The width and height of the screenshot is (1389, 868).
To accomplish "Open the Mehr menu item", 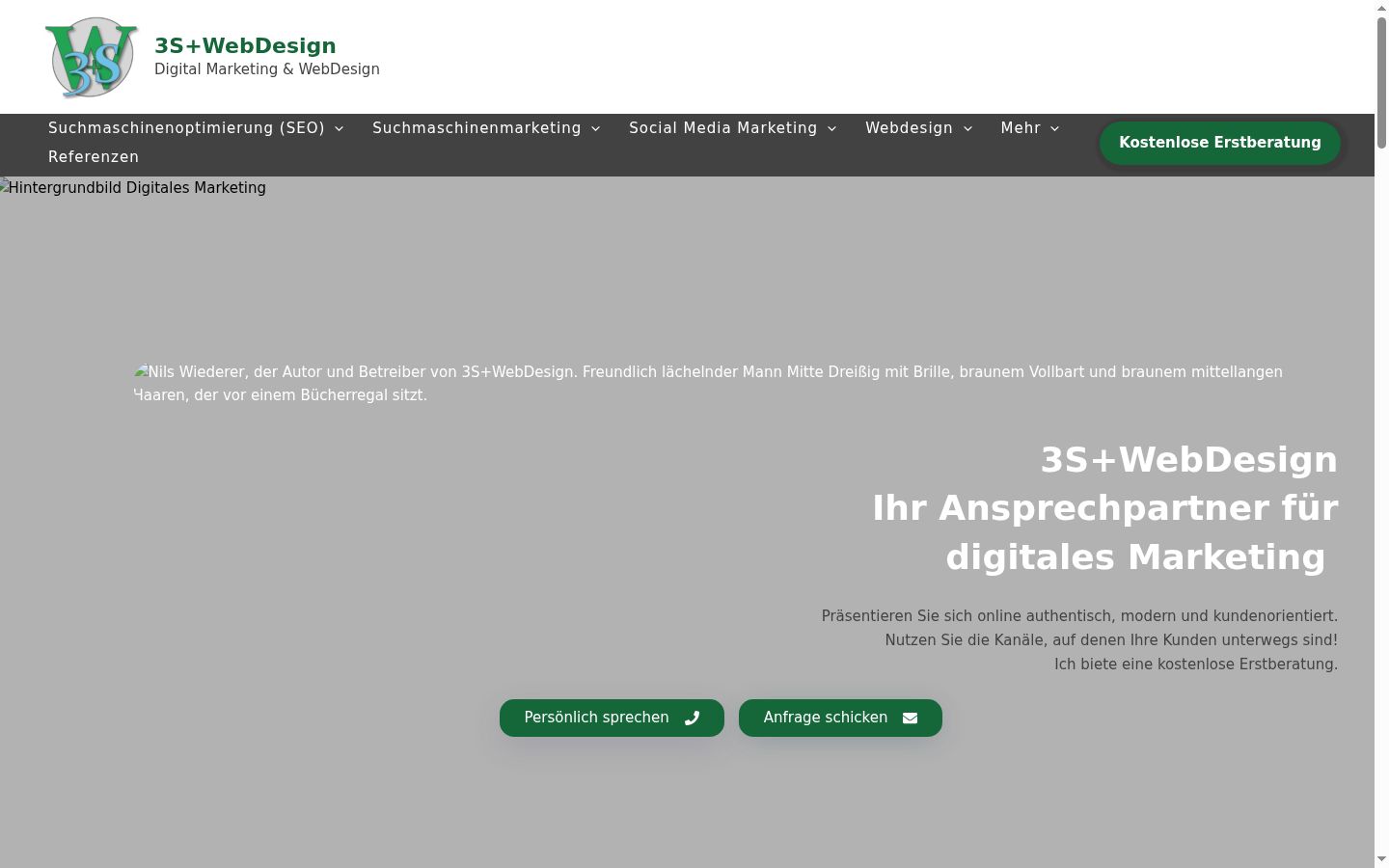I will click(x=1021, y=128).
